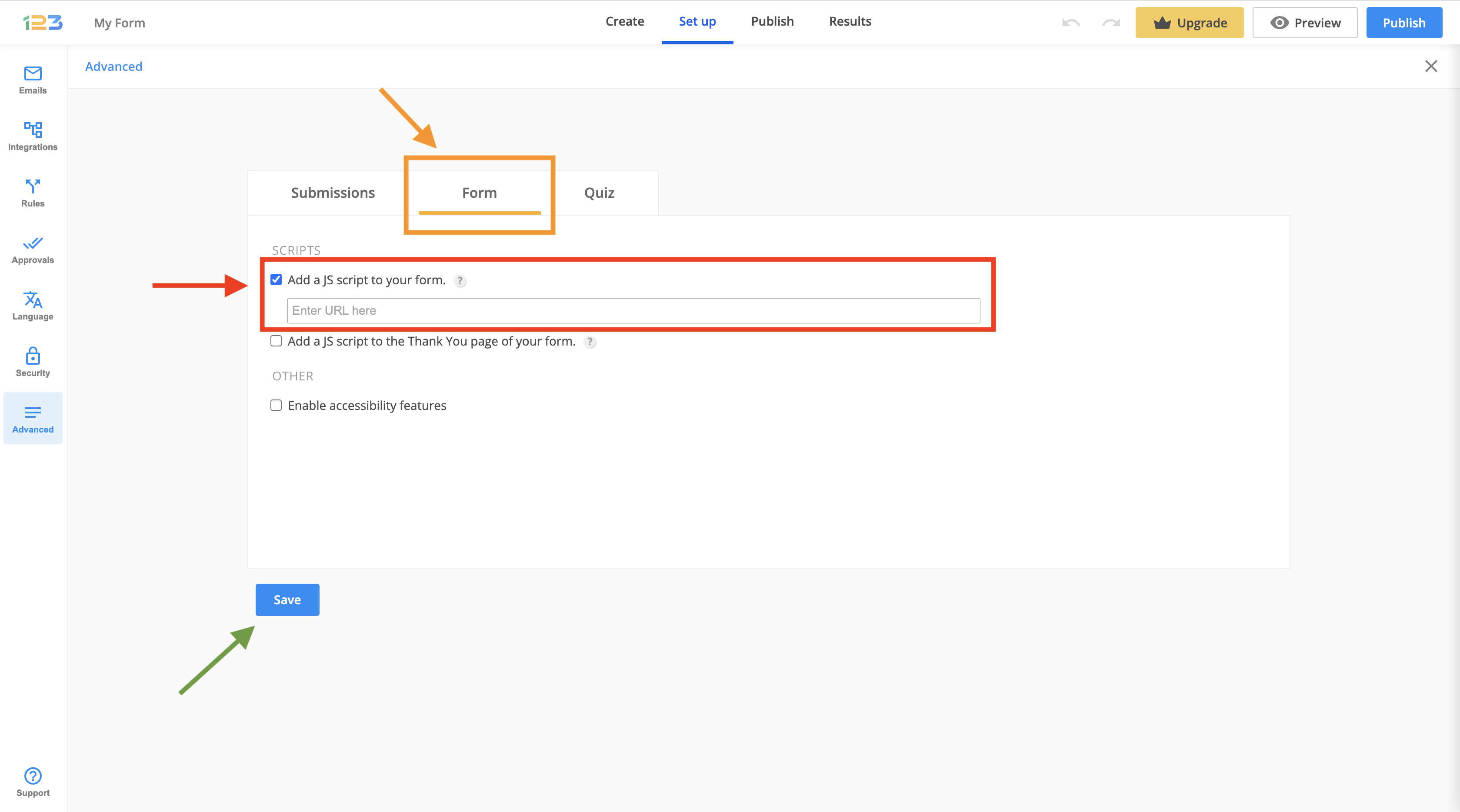Viewport: 1460px width, 812px height.
Task: Click the blue Save button
Action: click(287, 600)
